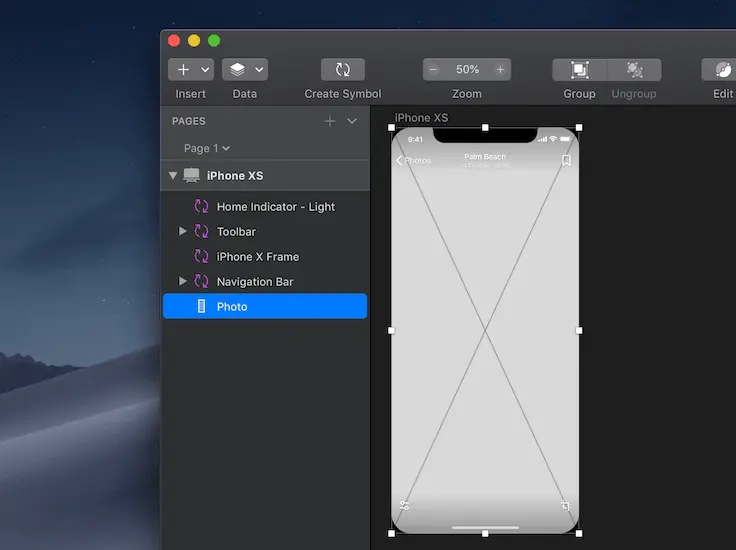Screen dimensions: 736x550
Task: Click the 50% zoom value
Action: pyautogui.click(x=468, y=69)
